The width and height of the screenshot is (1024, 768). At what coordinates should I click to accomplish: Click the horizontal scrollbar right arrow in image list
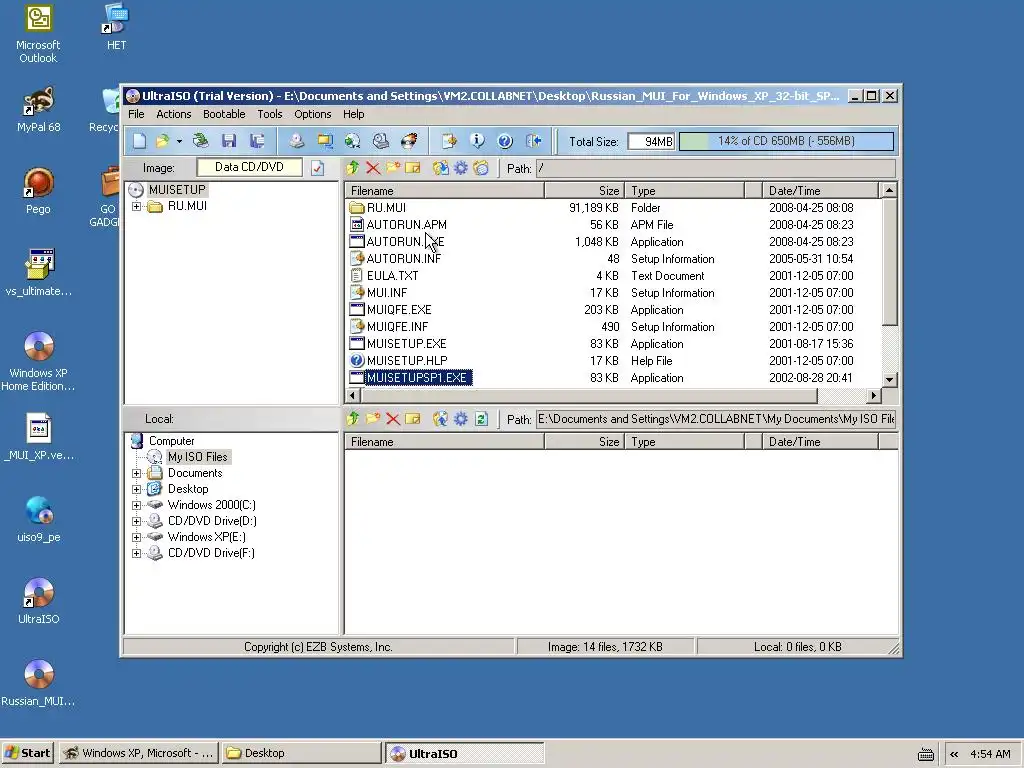(x=874, y=395)
